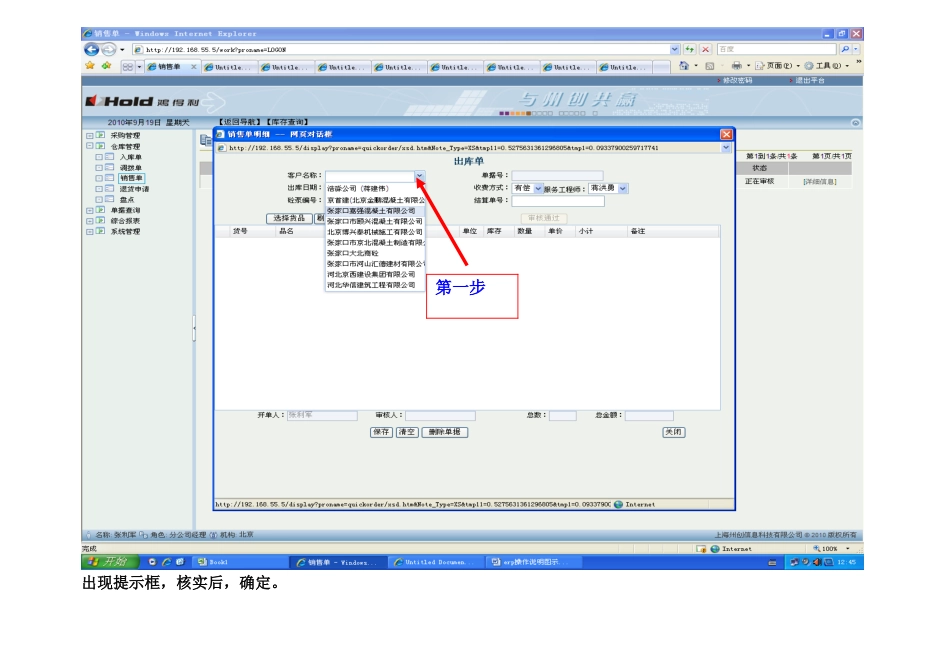This screenshot has height=672, width=950.
Task: Open the Quick Tabs grid icon
Action: point(127,67)
